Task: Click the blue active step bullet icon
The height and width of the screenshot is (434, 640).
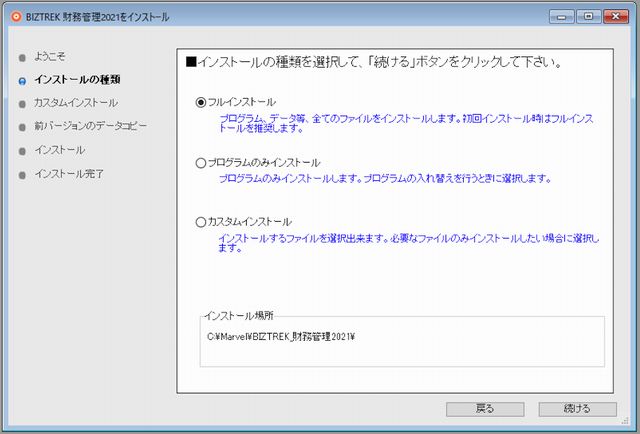Action: tap(22, 81)
